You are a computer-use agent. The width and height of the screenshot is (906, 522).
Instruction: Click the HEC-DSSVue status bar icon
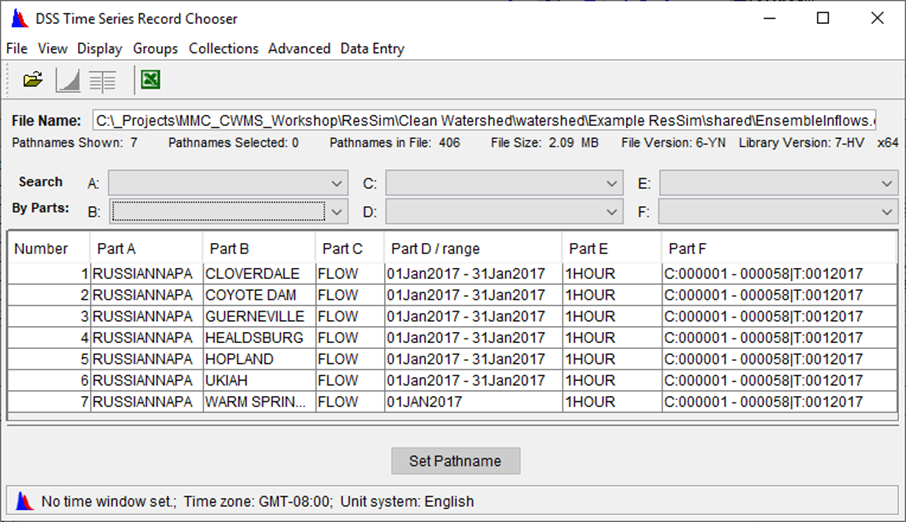[24, 501]
